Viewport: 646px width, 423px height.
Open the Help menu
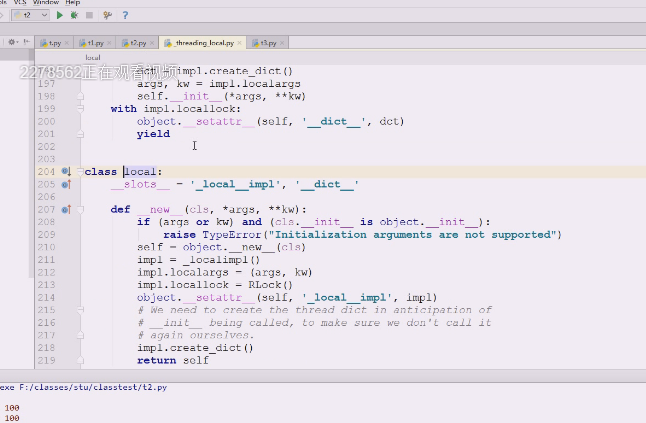click(73, 2)
